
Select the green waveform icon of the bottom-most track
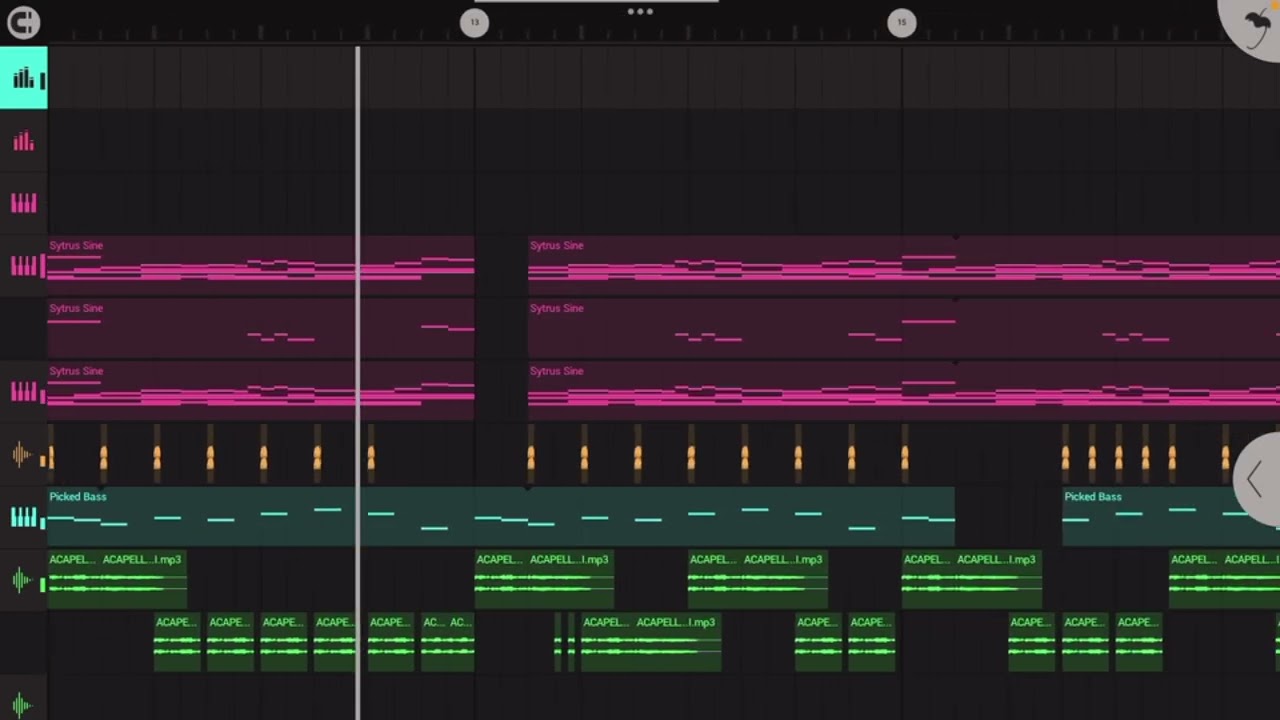click(x=23, y=706)
